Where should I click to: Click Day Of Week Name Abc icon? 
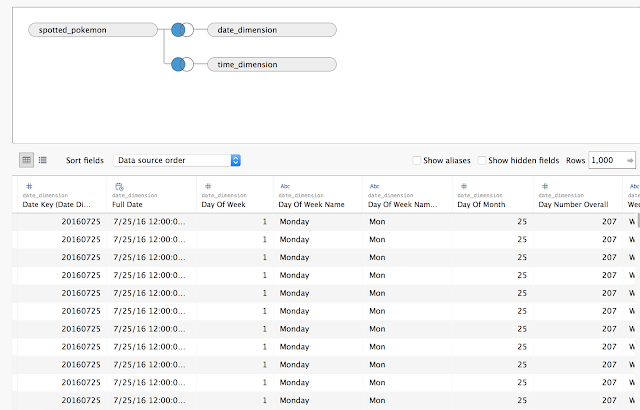[x=285, y=186]
